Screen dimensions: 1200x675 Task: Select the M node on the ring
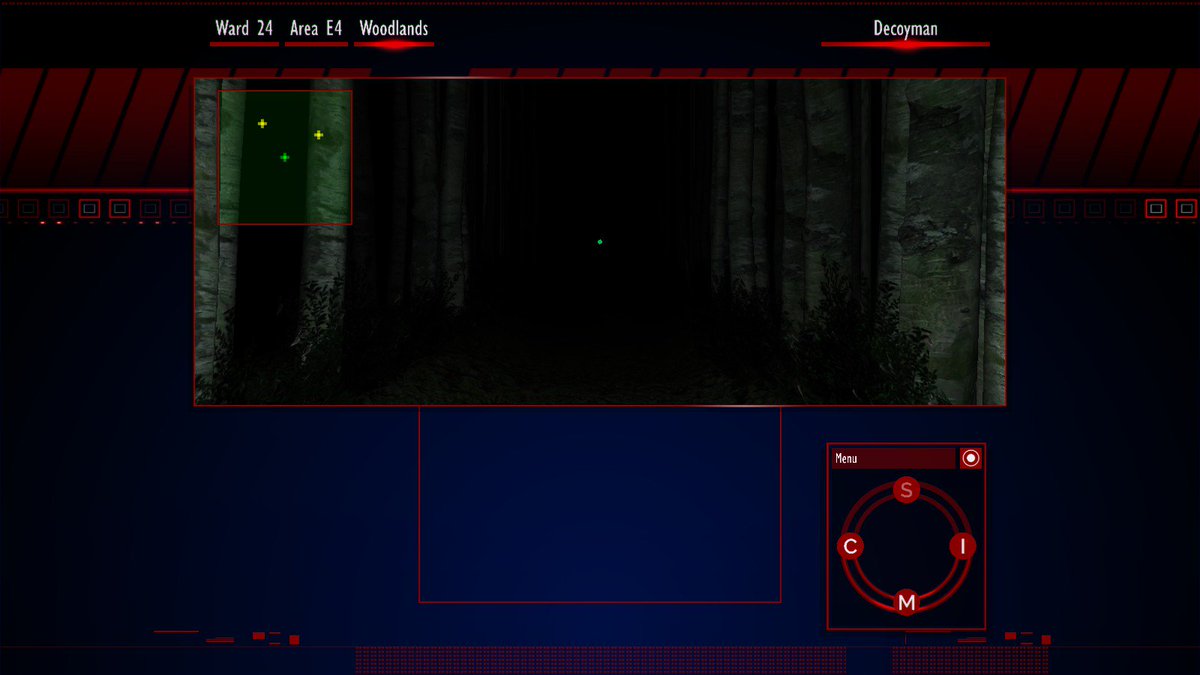point(906,602)
